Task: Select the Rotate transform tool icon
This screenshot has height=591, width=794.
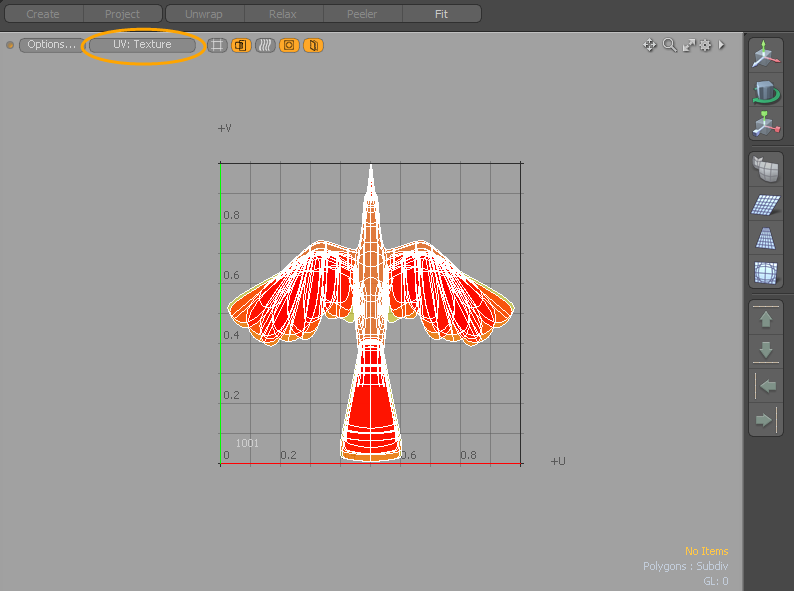Action: pos(766,90)
